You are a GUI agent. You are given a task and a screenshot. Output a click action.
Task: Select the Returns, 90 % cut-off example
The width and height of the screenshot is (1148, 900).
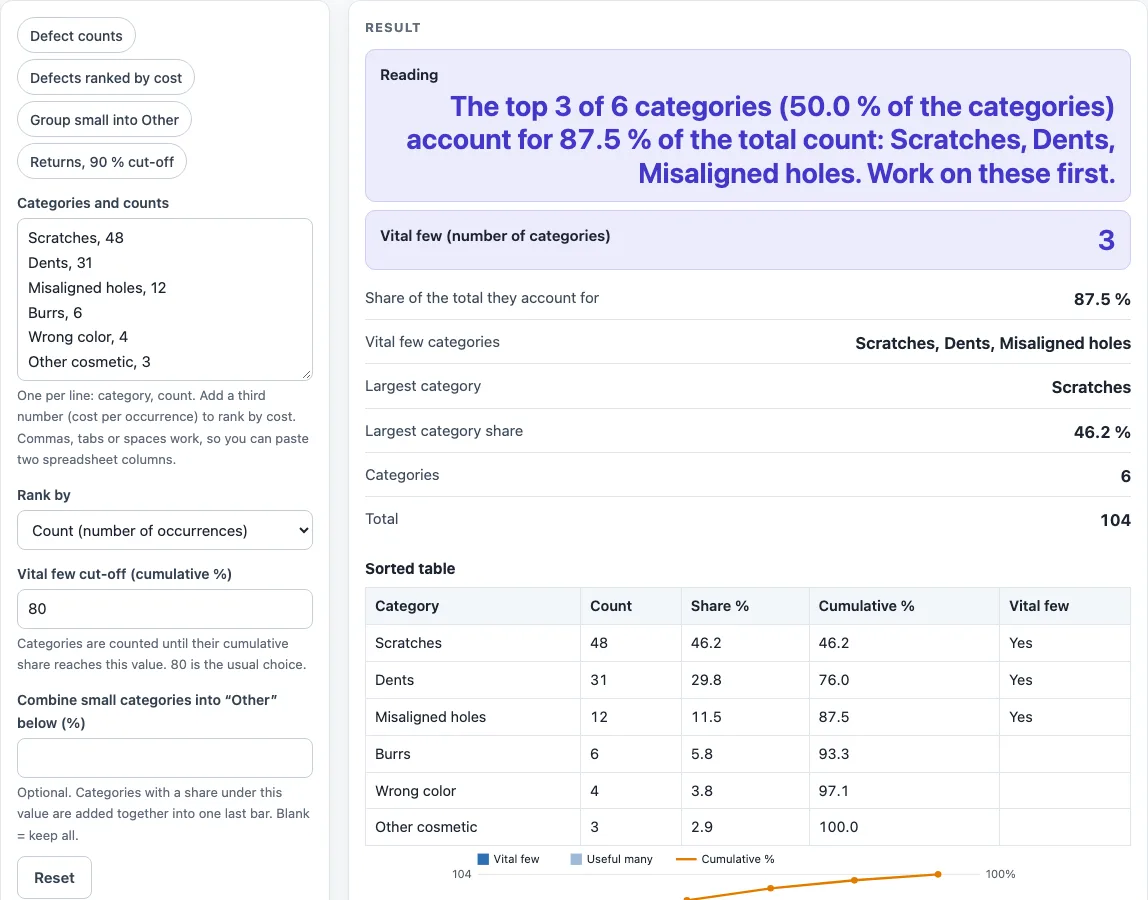point(102,162)
